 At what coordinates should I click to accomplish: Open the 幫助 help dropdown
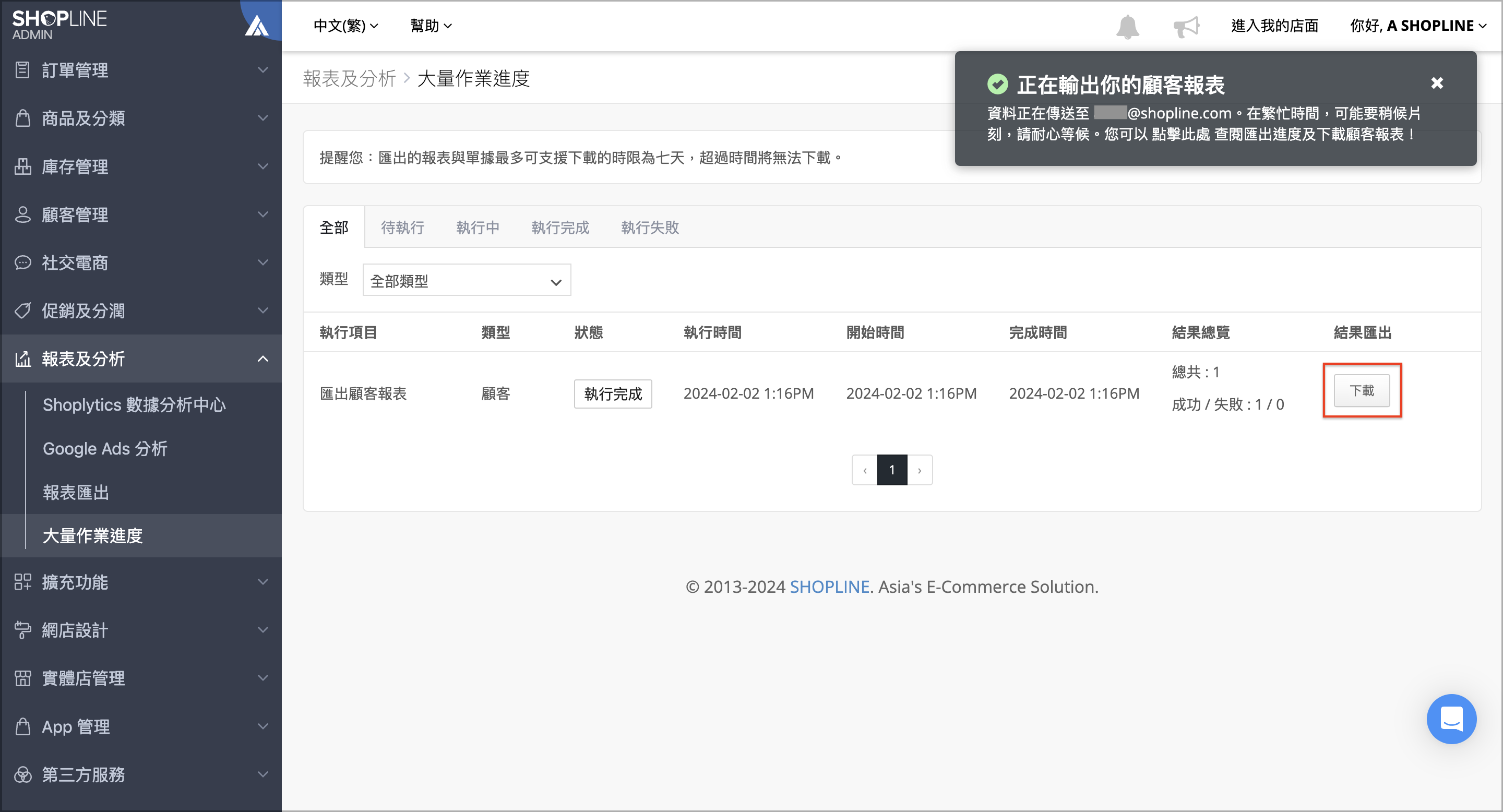coord(431,26)
